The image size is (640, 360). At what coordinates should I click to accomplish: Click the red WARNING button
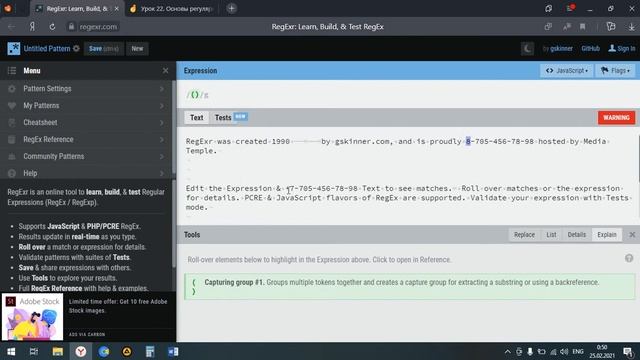616,118
